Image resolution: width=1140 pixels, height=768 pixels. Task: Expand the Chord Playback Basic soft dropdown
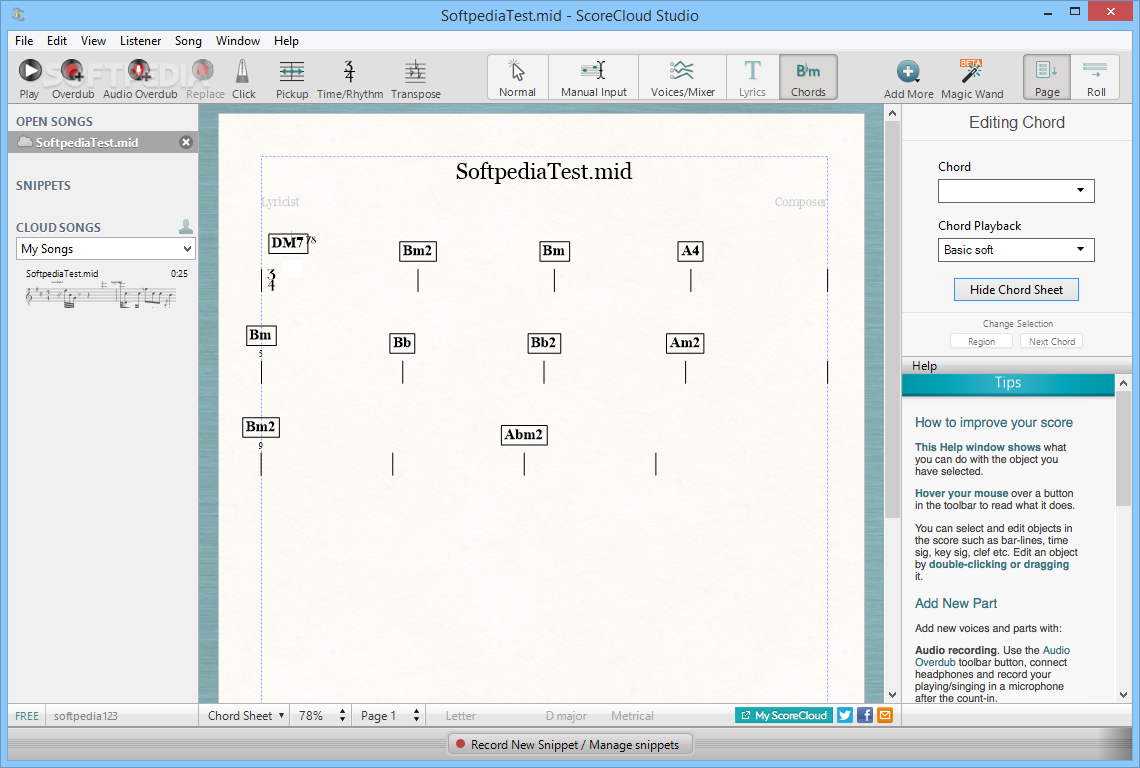(x=1016, y=250)
